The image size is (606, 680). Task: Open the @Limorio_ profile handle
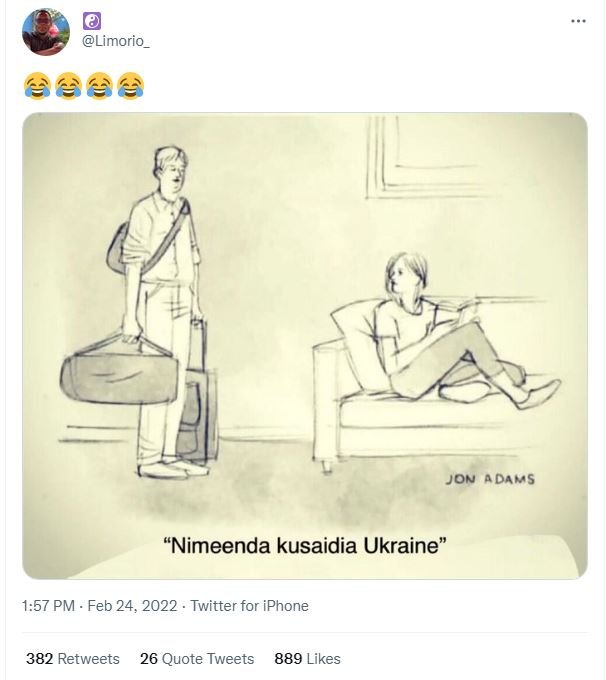[116, 41]
